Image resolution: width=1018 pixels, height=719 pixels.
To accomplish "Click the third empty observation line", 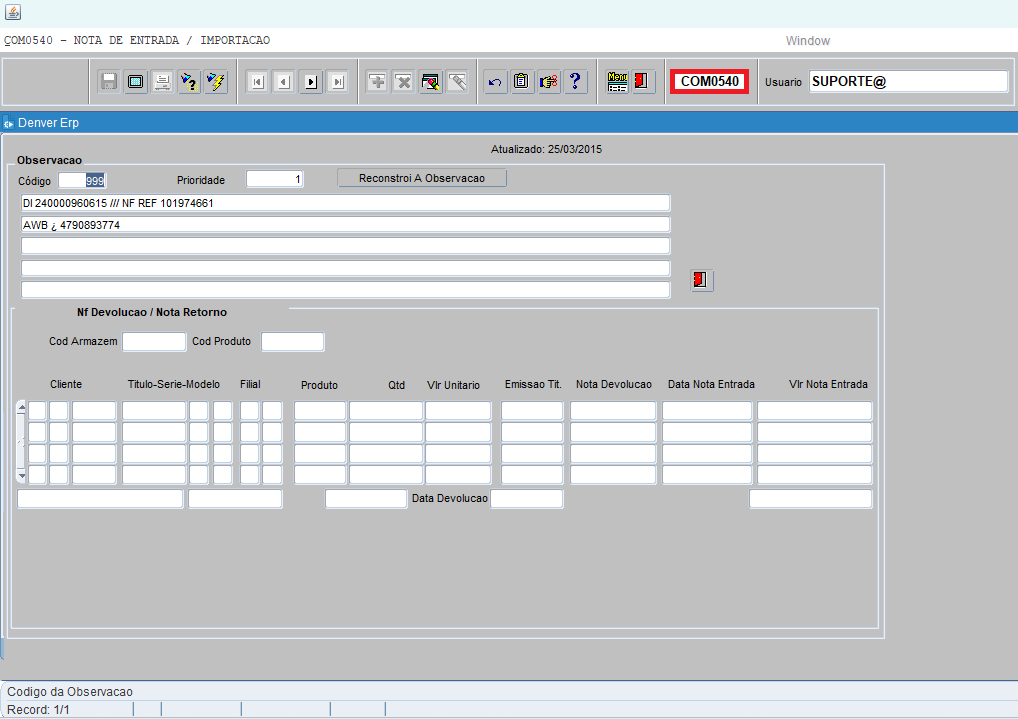I will point(345,246).
